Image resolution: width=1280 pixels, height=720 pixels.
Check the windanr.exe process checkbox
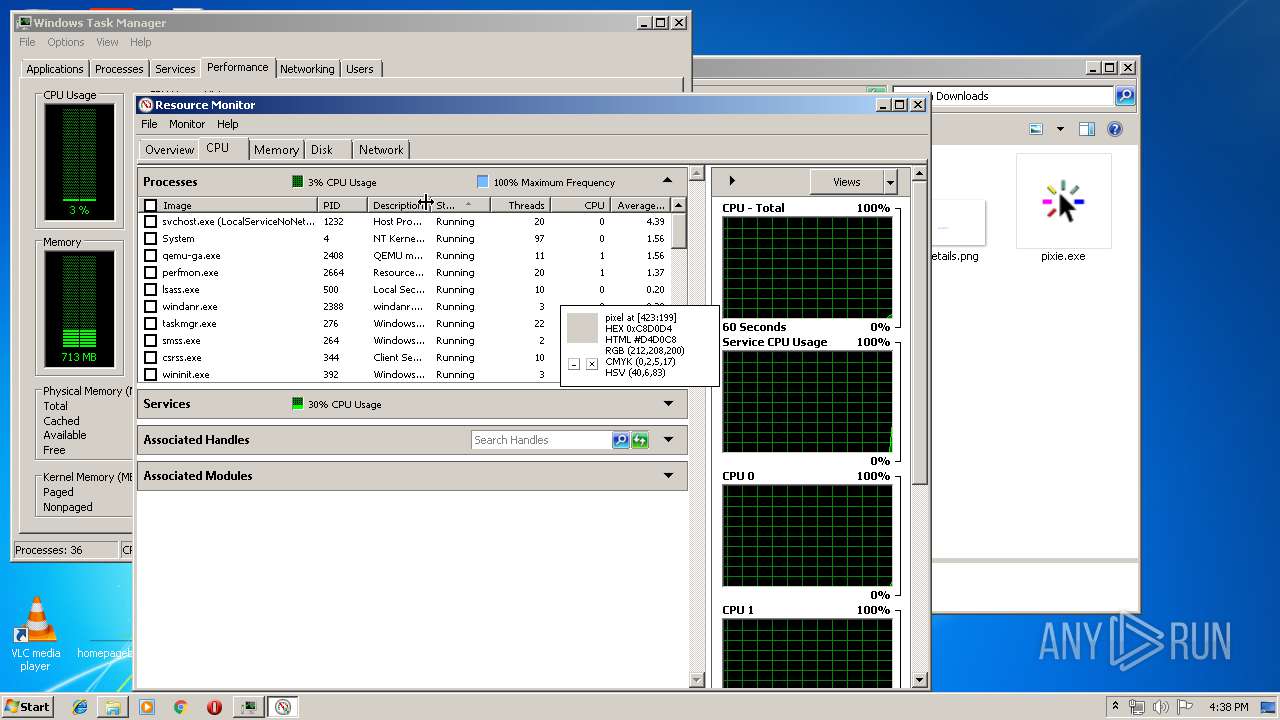pos(150,307)
